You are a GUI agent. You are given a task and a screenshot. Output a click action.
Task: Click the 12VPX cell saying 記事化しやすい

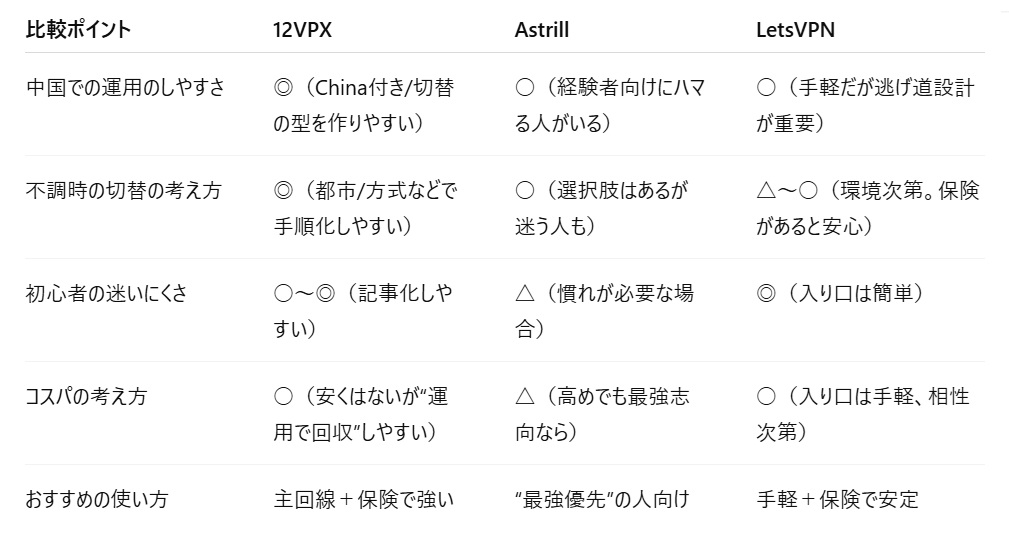click(362, 311)
